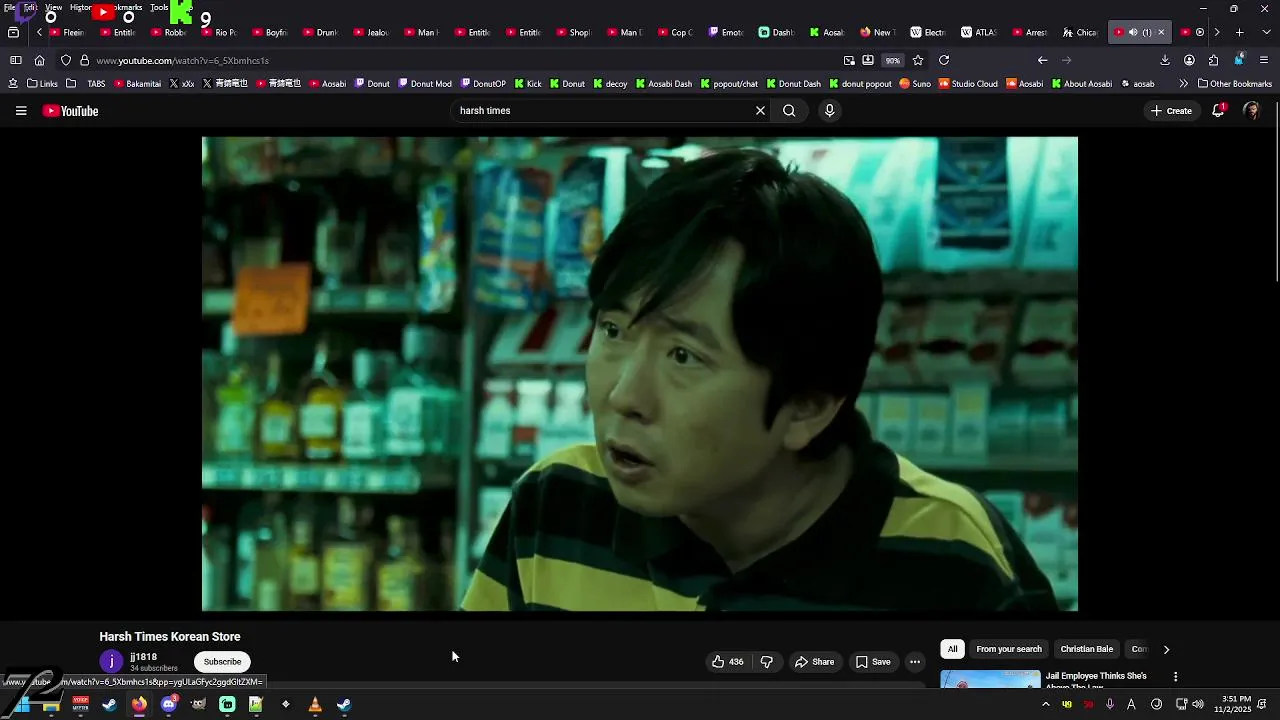
Task: Toggle tracking protection shield icon
Action: [66, 60]
